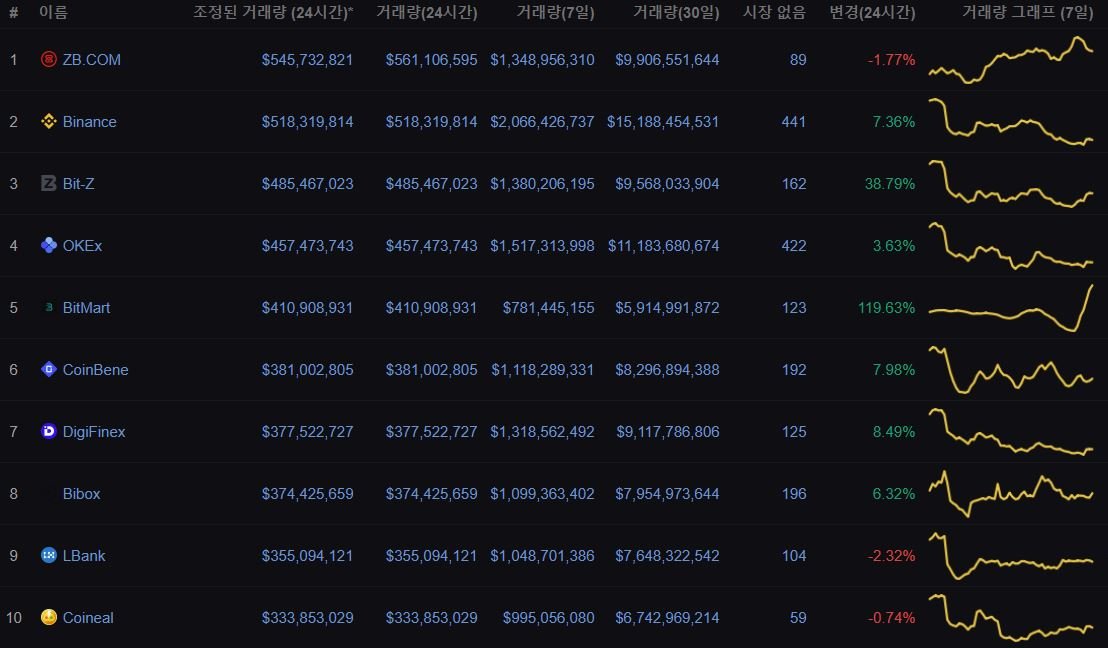1108x648 pixels.
Task: Open Bit-Z 7-day volume sparkline
Action: tap(1010, 184)
